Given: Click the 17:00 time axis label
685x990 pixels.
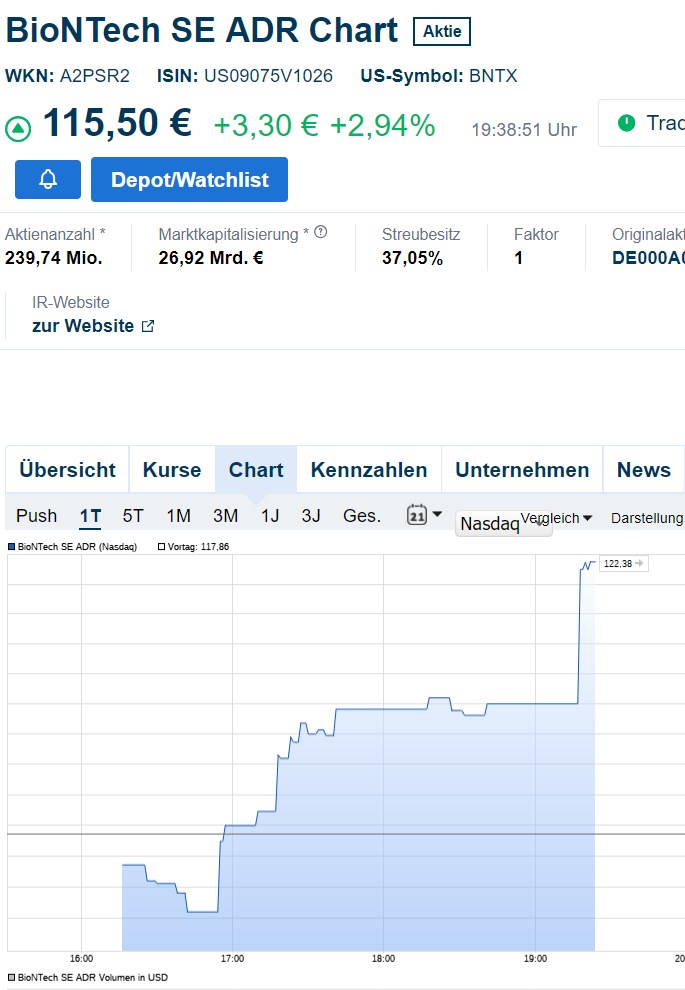Looking at the screenshot, I should point(232,958).
